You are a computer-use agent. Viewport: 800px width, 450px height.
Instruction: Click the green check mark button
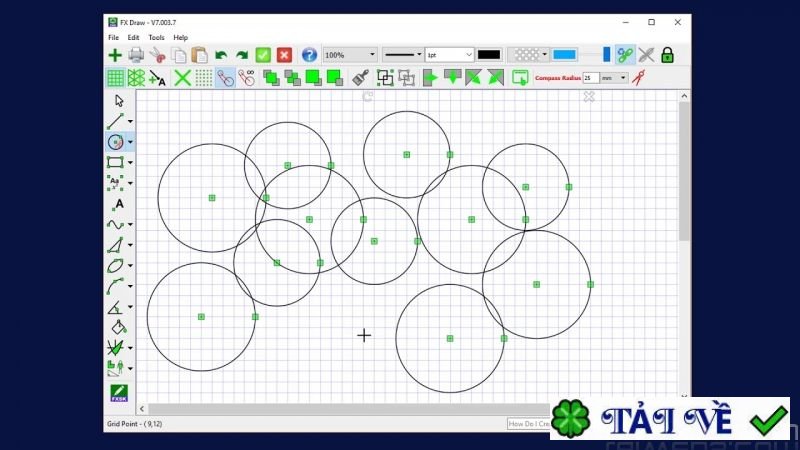(263, 55)
